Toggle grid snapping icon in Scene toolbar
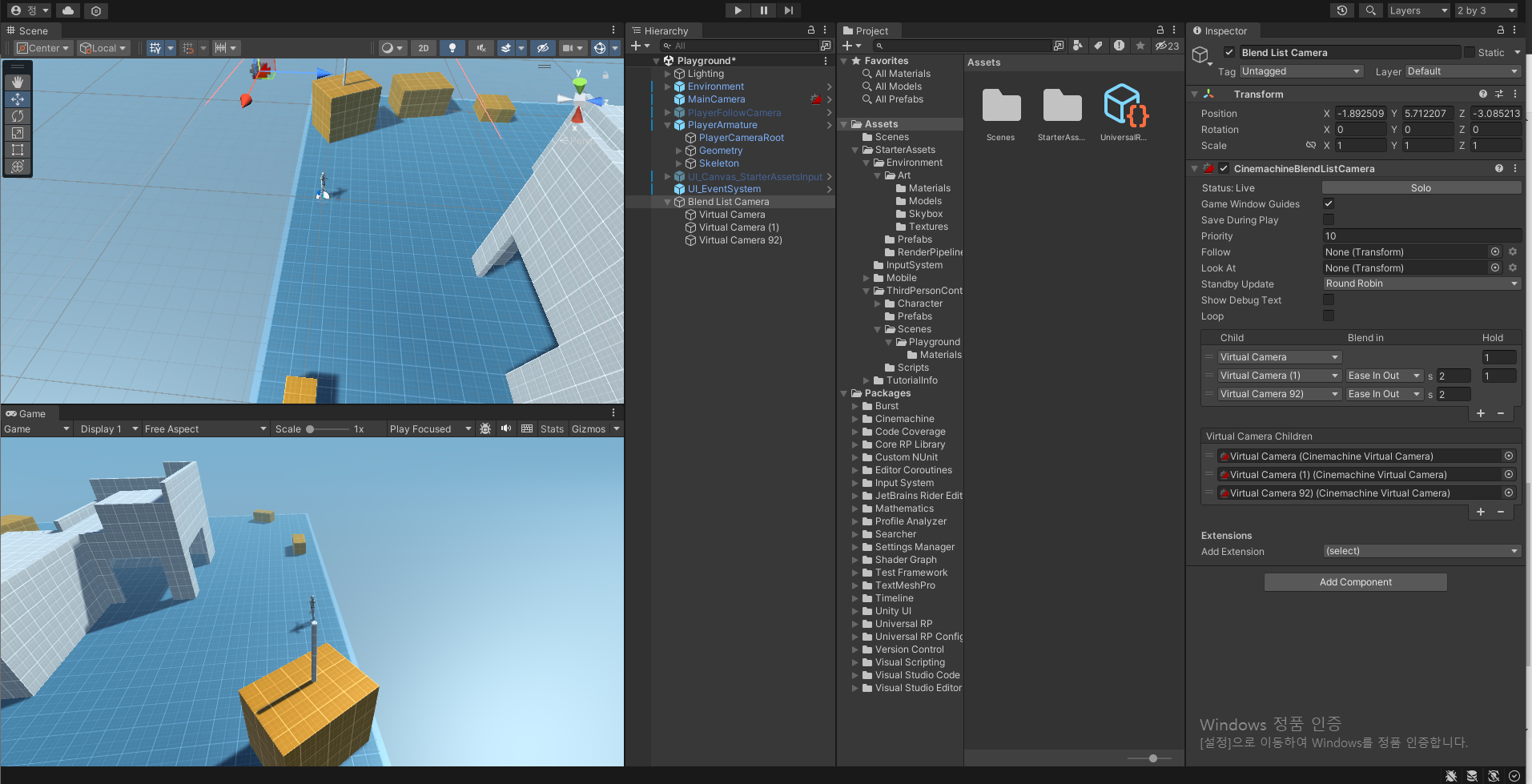The image size is (1532, 784). pyautogui.click(x=188, y=48)
